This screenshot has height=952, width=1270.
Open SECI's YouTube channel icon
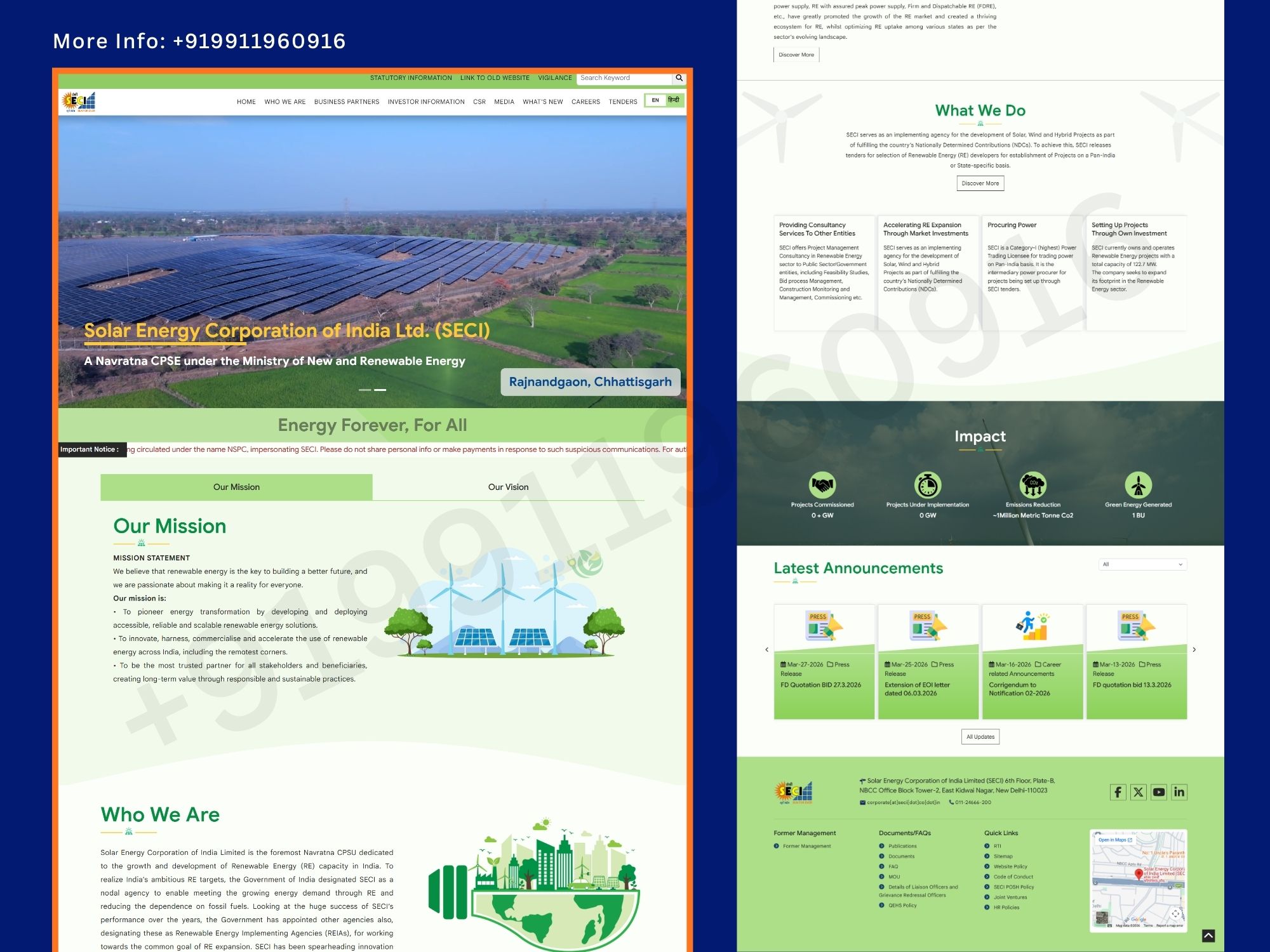click(1159, 791)
